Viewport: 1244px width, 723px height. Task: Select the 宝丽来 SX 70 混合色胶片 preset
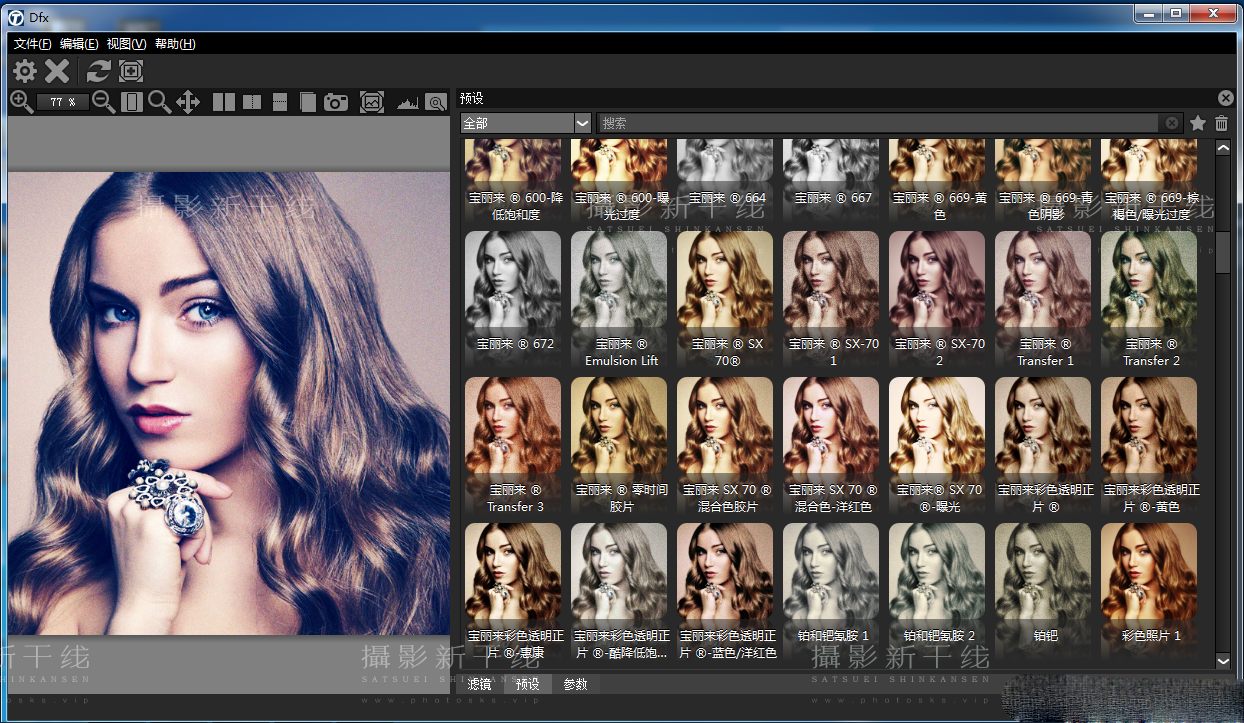(x=727, y=446)
